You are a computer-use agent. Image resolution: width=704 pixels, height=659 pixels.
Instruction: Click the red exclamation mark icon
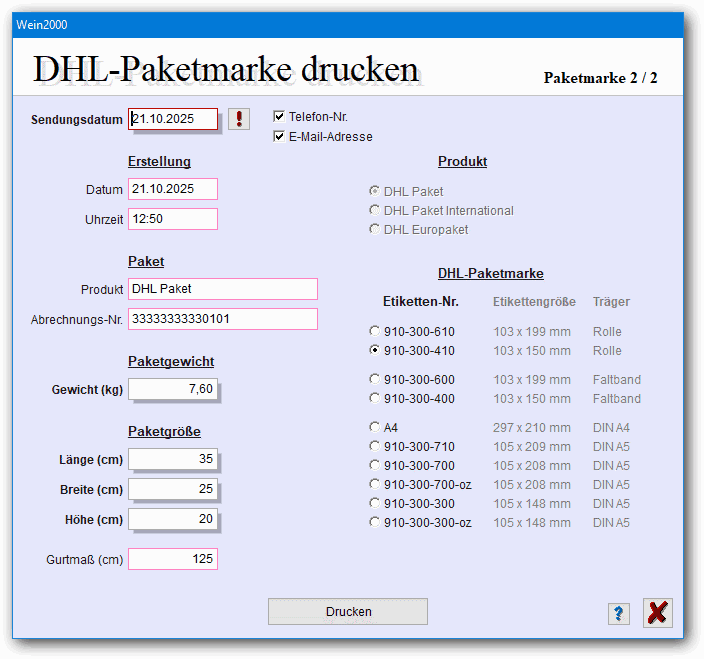(x=239, y=119)
